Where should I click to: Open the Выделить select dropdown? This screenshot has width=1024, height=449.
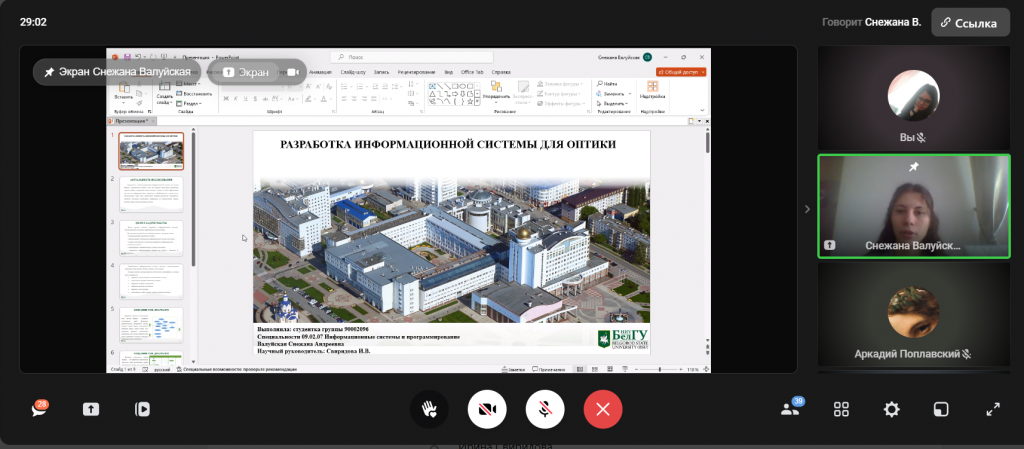pyautogui.click(x=613, y=103)
